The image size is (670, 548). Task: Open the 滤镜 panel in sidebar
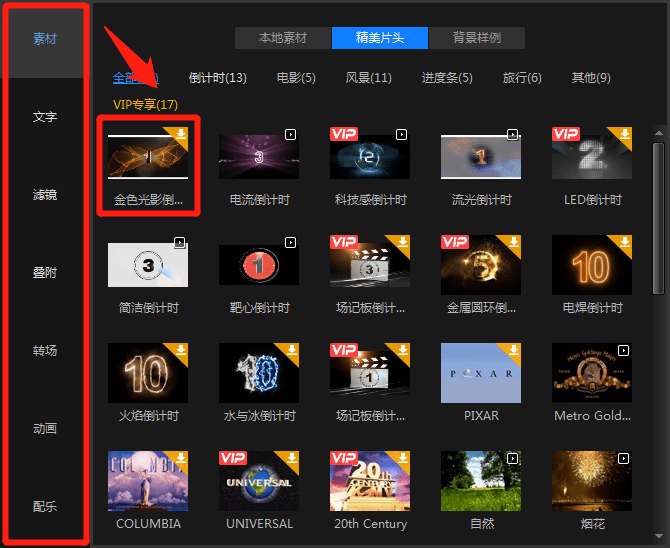(x=45, y=195)
